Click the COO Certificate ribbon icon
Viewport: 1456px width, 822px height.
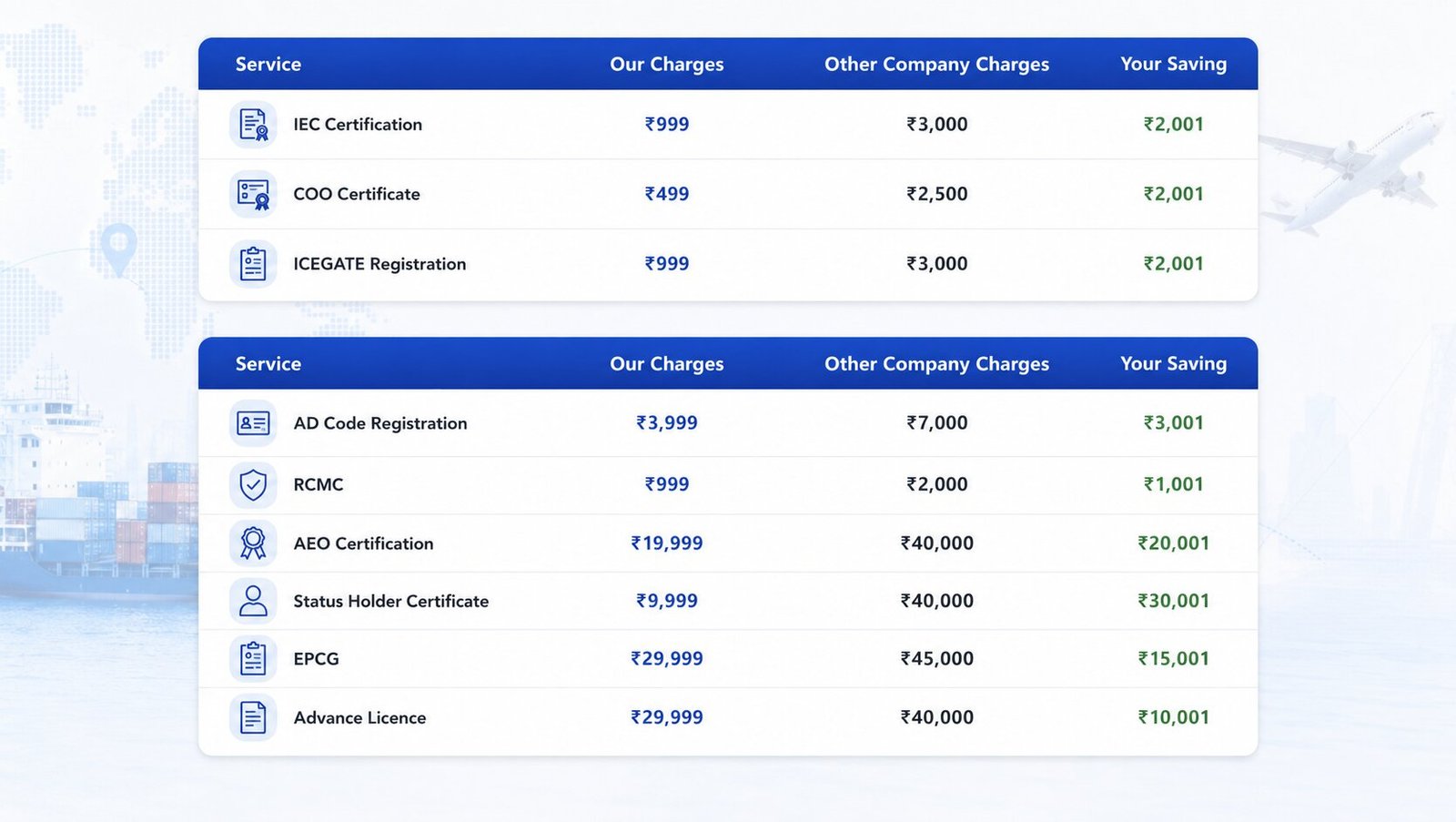[253, 194]
